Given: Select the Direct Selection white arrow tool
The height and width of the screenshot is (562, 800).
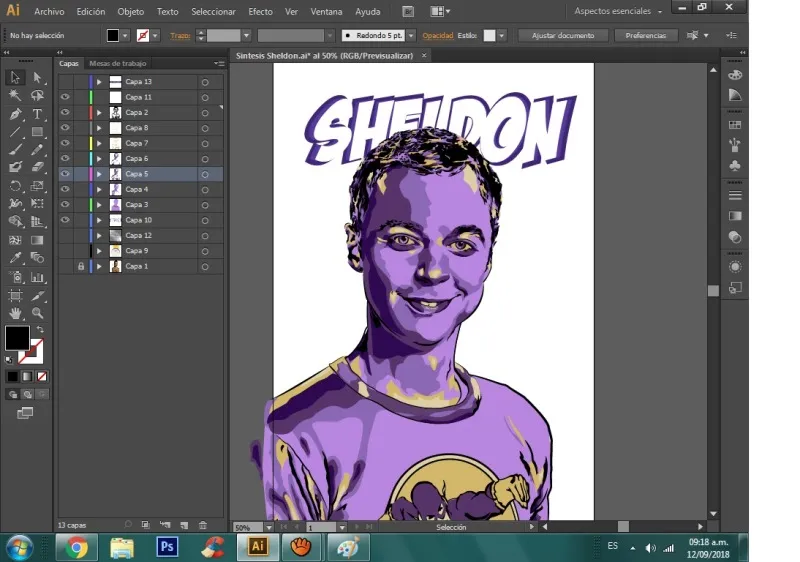Looking at the screenshot, I should tap(37, 78).
